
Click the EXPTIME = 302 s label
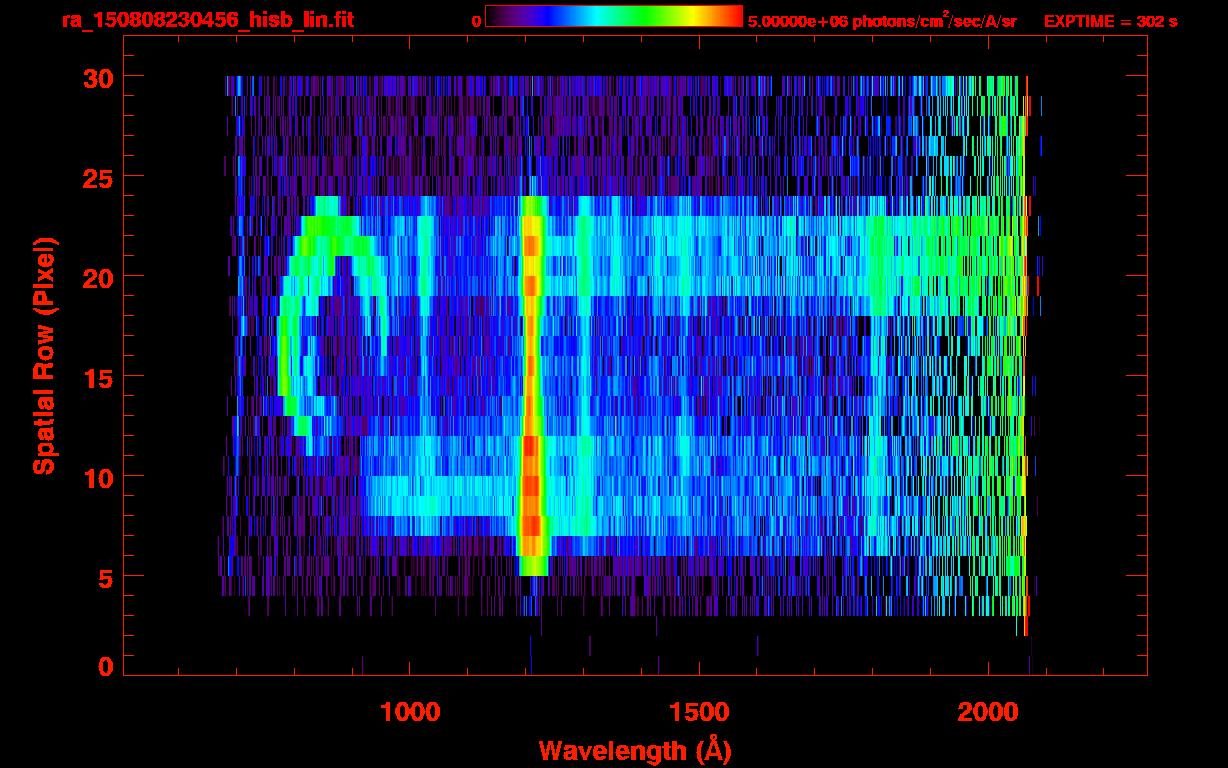click(x=1110, y=21)
